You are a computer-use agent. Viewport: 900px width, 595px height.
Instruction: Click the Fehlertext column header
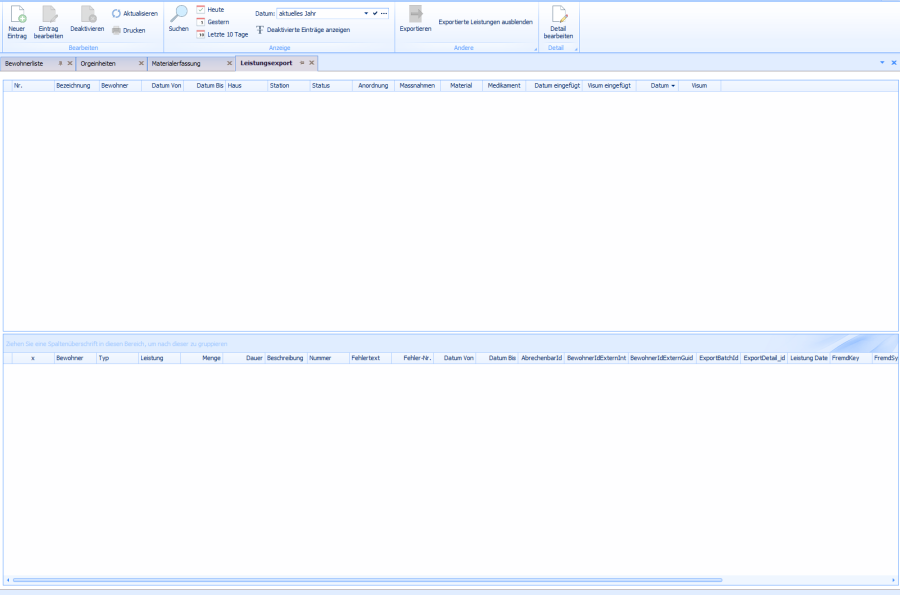click(370, 358)
